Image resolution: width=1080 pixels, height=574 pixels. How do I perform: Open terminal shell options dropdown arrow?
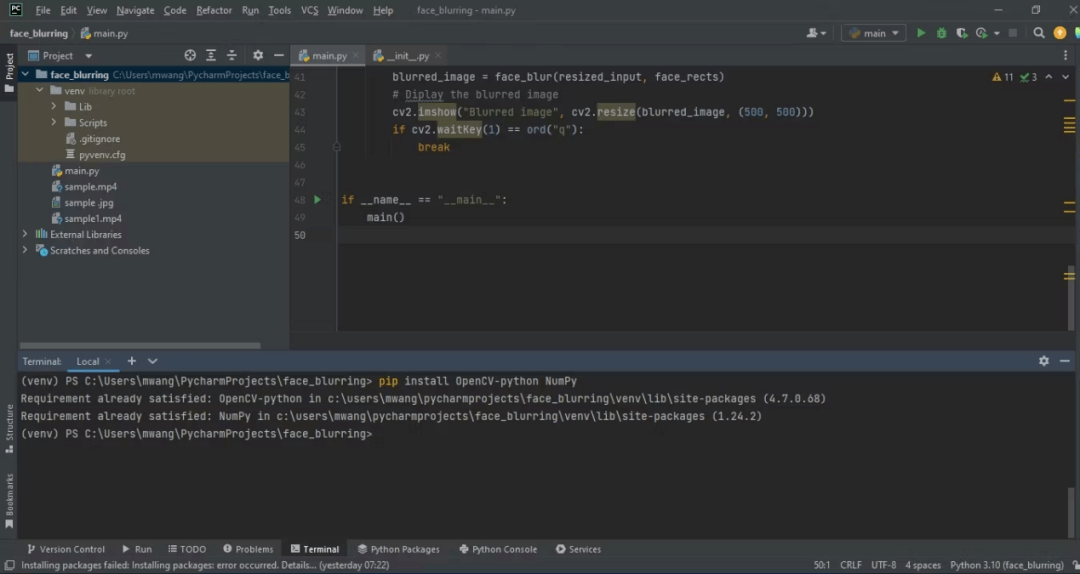click(x=152, y=361)
